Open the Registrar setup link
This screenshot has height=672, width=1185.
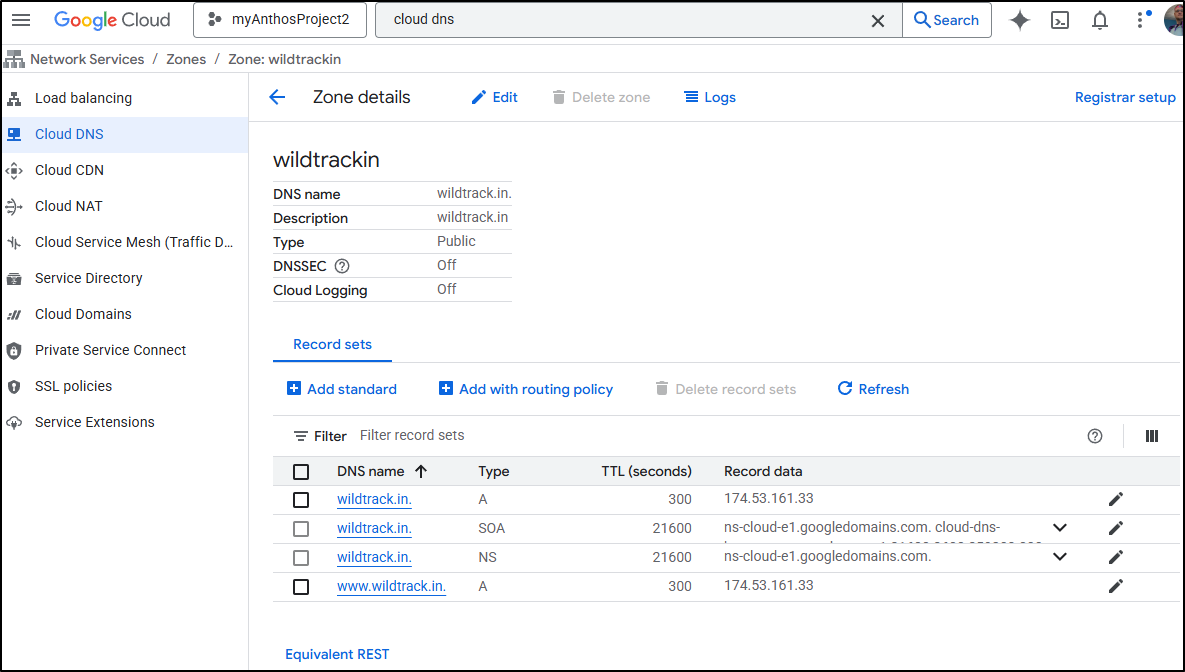tap(1125, 97)
